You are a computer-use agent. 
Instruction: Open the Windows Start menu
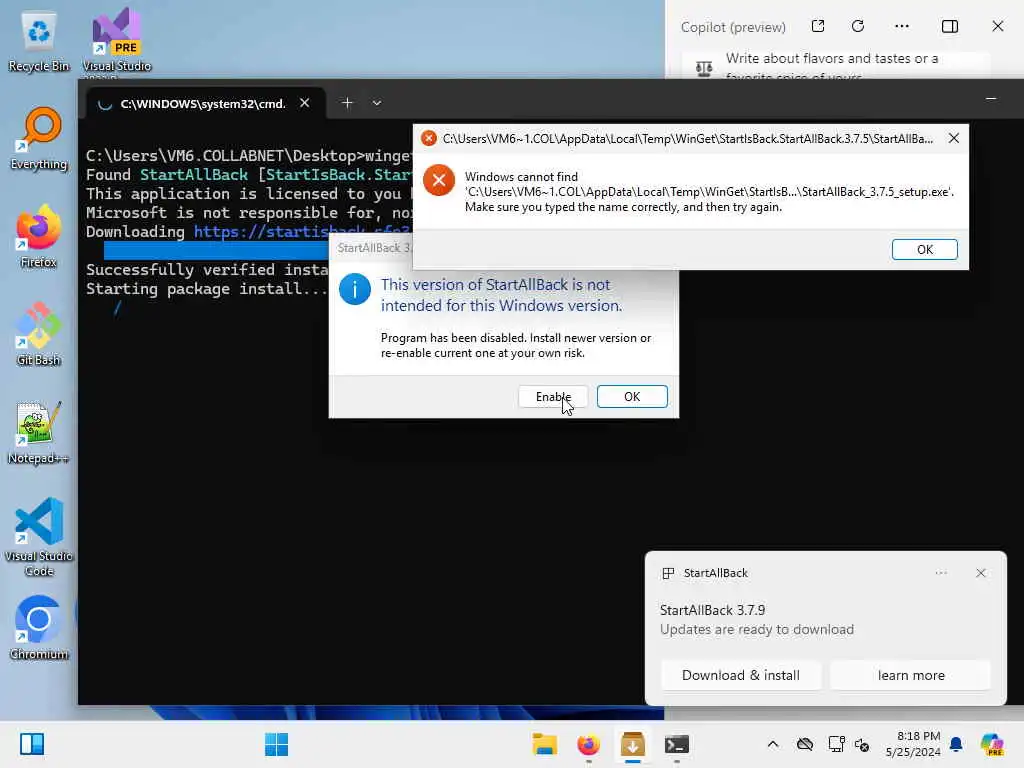(276, 744)
